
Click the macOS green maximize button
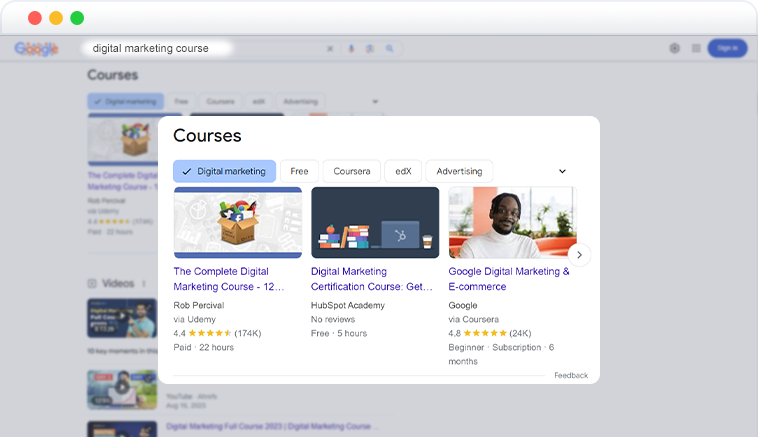(77, 18)
